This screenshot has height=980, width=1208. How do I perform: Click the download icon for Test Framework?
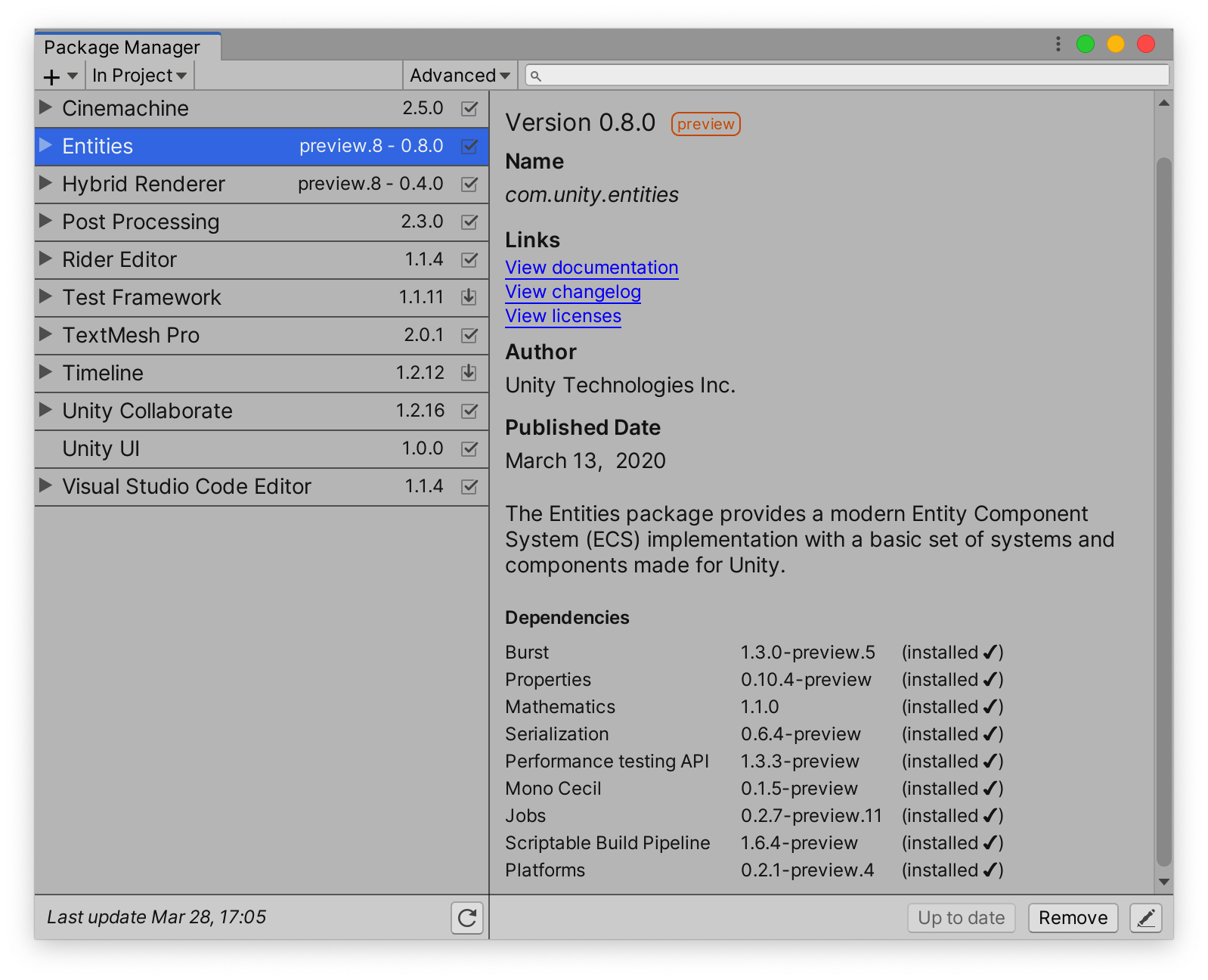click(469, 297)
